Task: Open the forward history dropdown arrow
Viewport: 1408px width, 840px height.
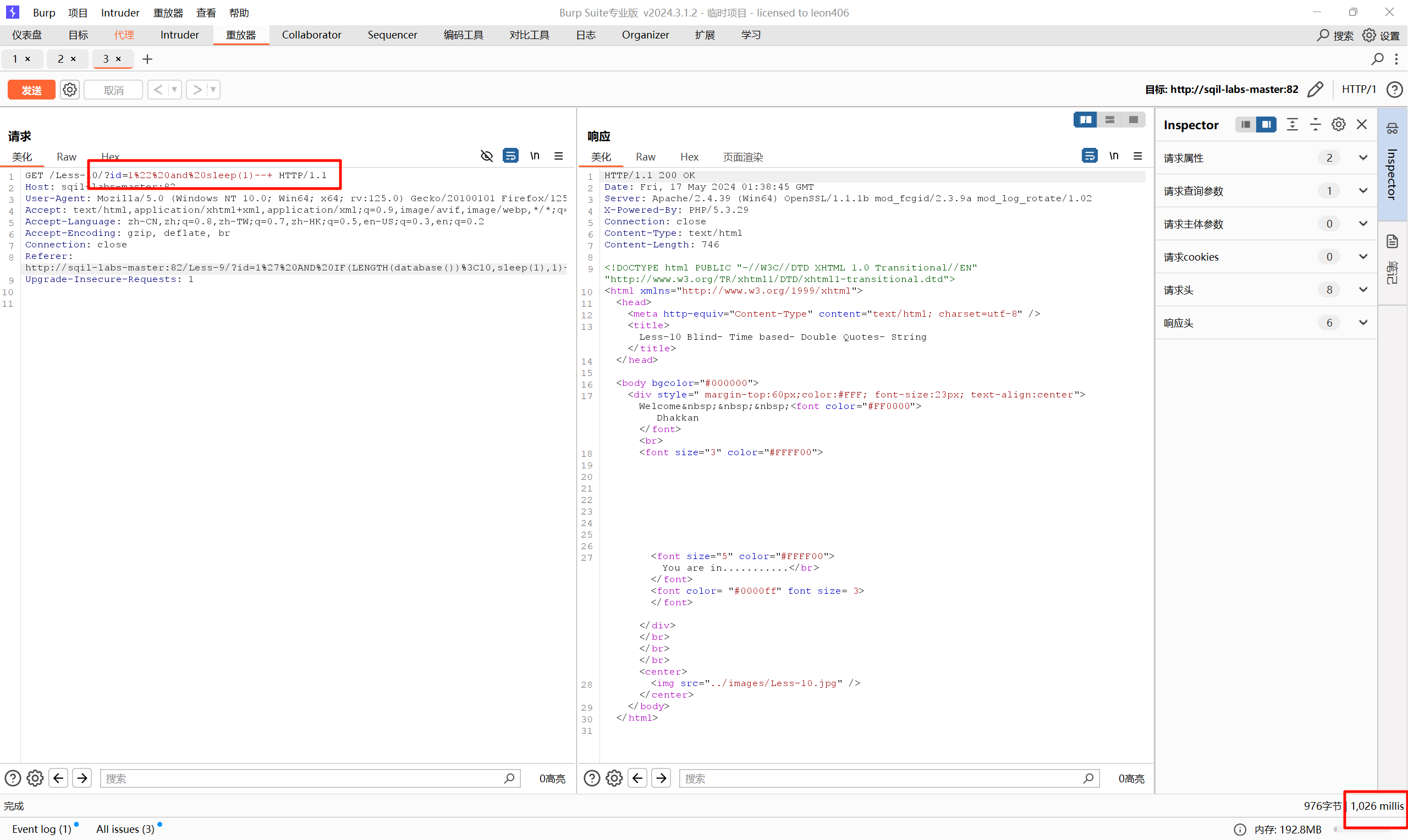Action: click(x=213, y=90)
